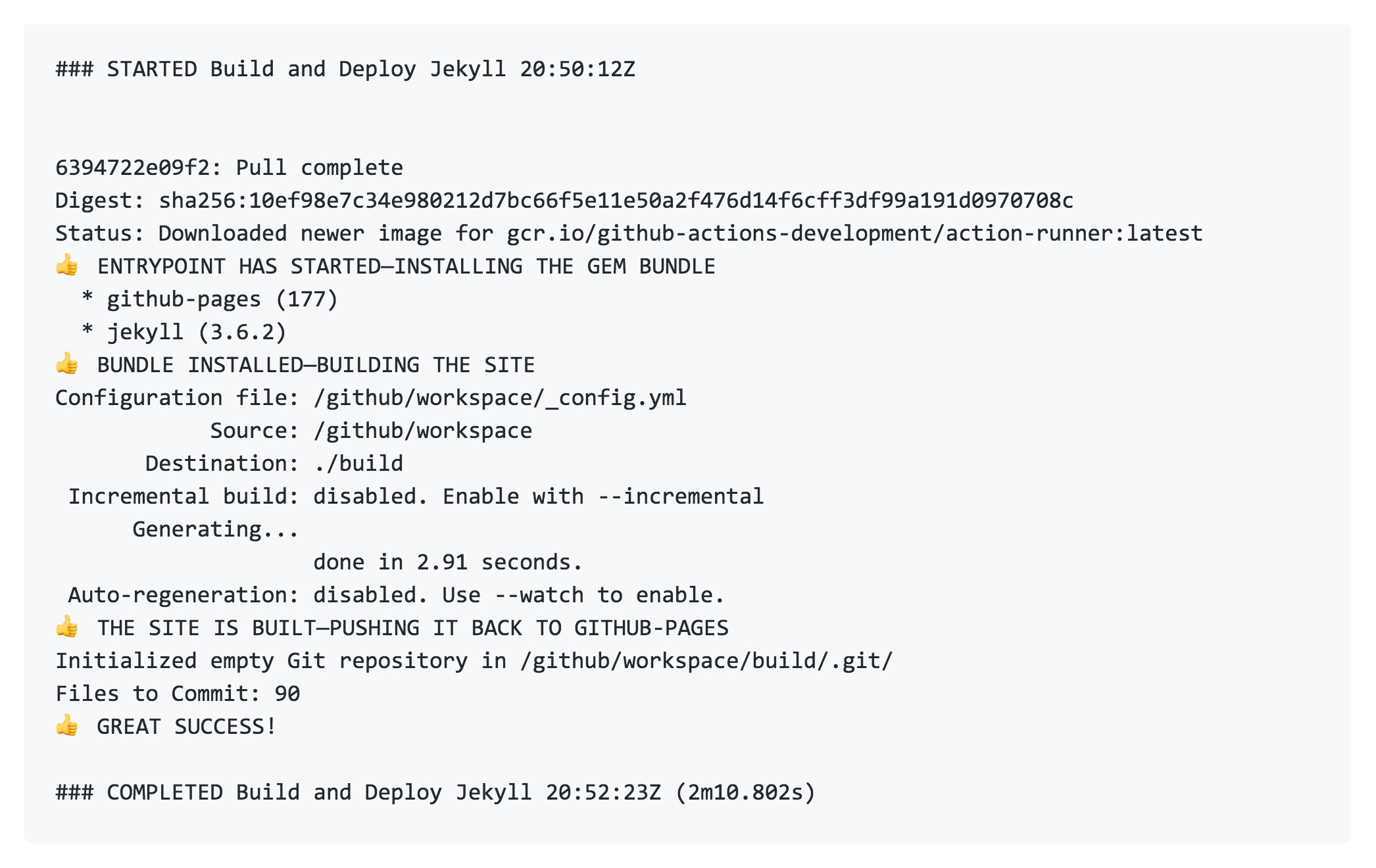Click the github-pages (177) gem entry
1376x868 pixels.
222,299
